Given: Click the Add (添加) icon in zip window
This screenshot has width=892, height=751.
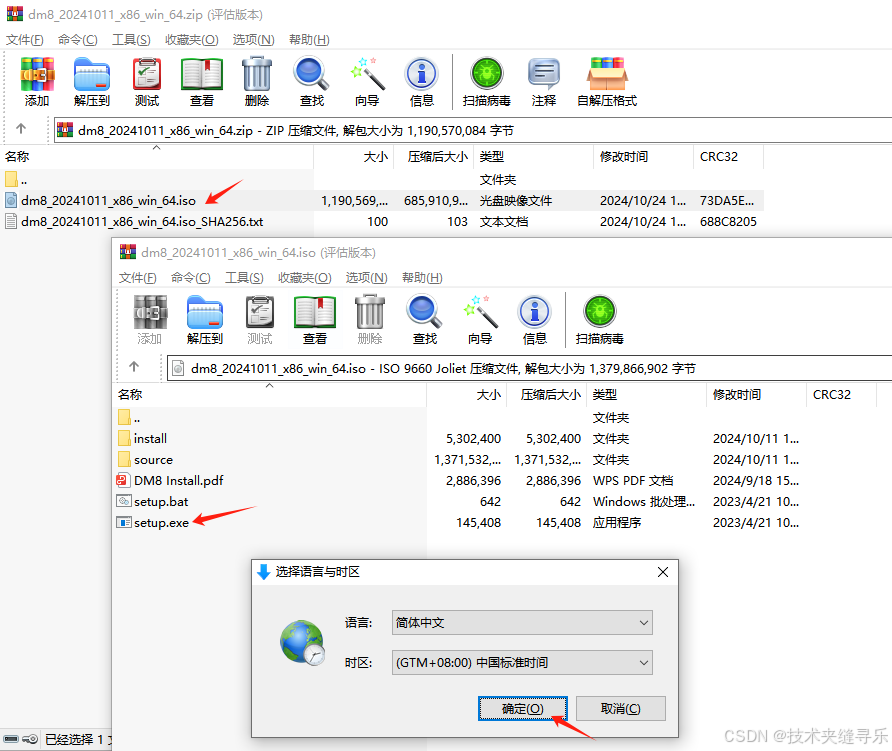Looking at the screenshot, I should click(x=37, y=81).
